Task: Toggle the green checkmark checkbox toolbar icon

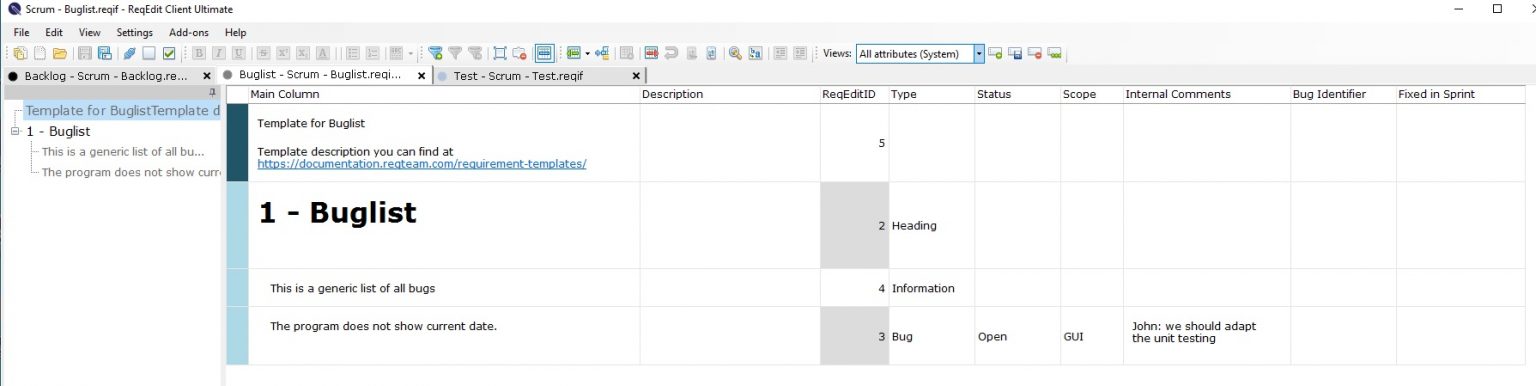Action: point(169,54)
